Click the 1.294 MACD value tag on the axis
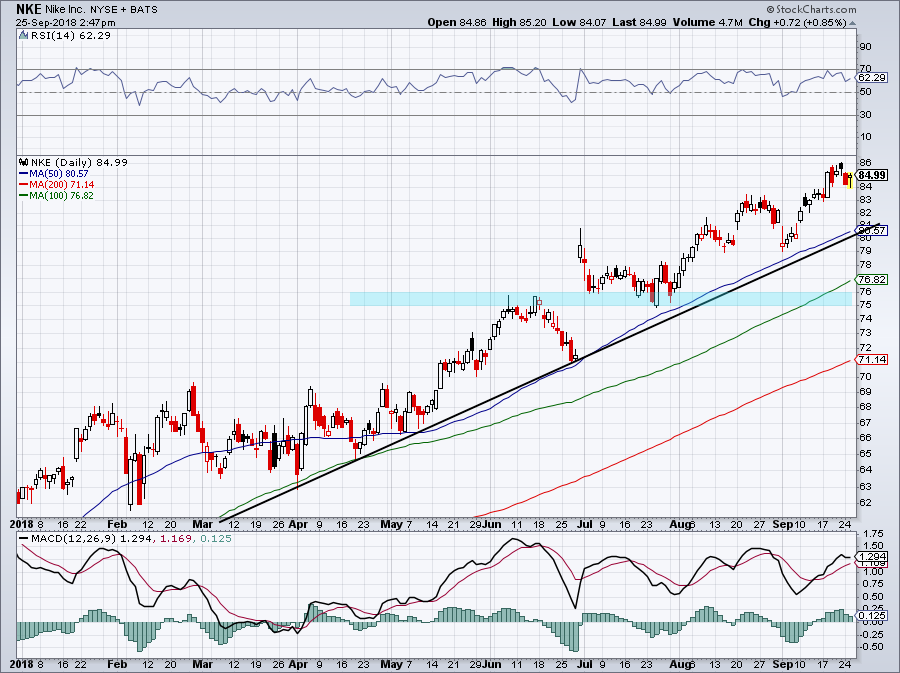 pos(873,557)
